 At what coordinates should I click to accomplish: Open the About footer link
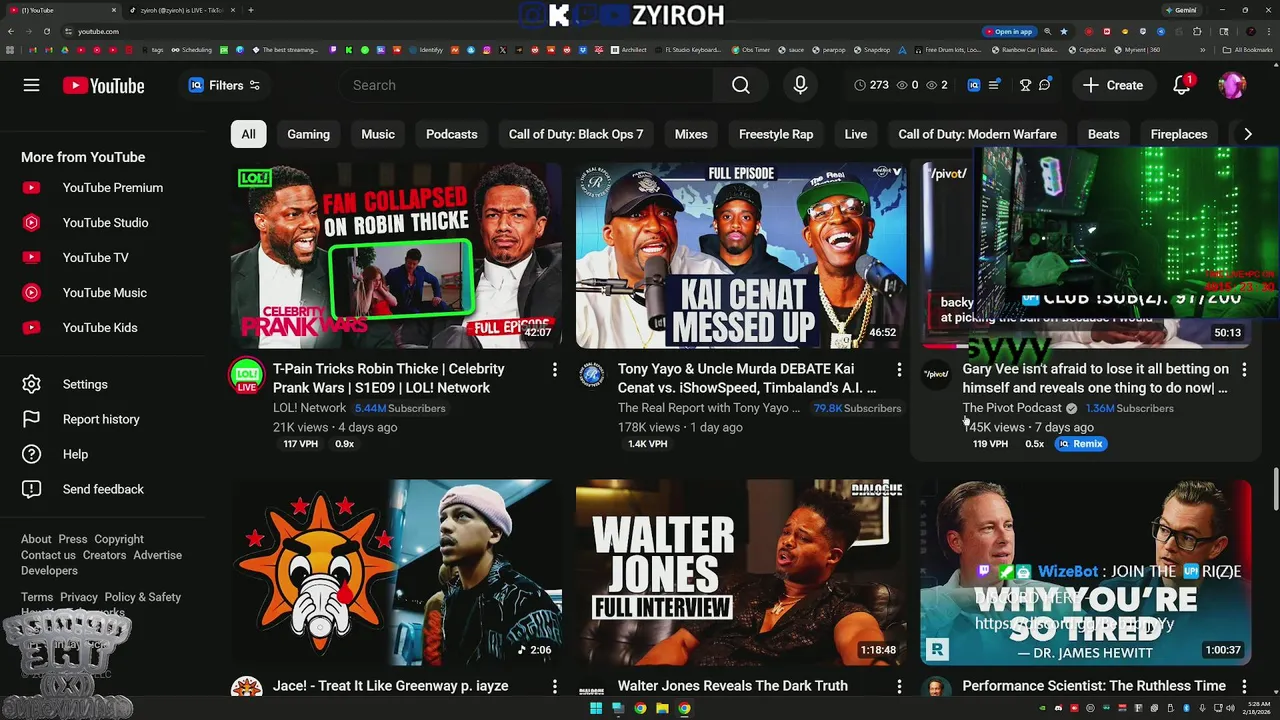(x=36, y=539)
